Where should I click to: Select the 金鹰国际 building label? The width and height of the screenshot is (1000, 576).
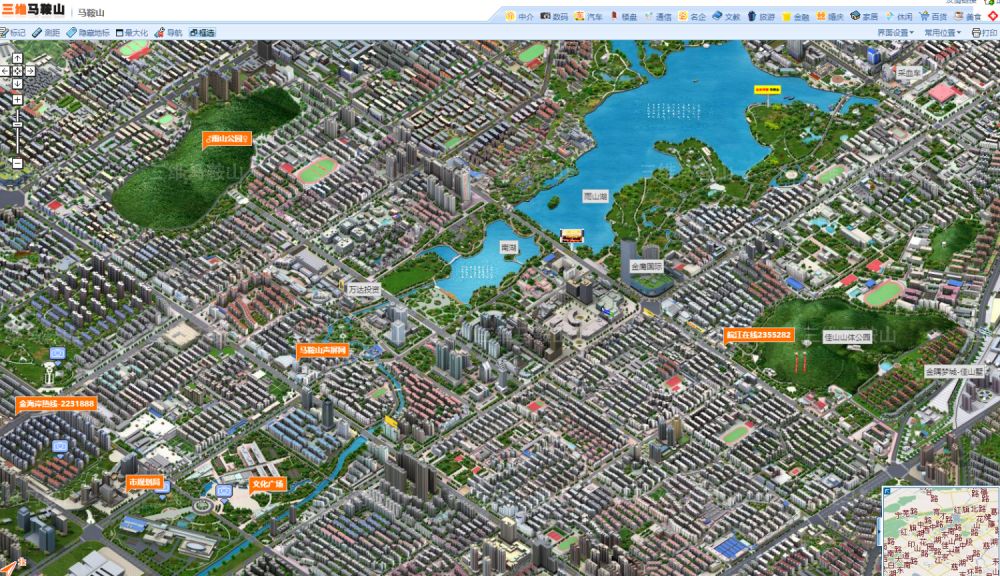[646, 266]
